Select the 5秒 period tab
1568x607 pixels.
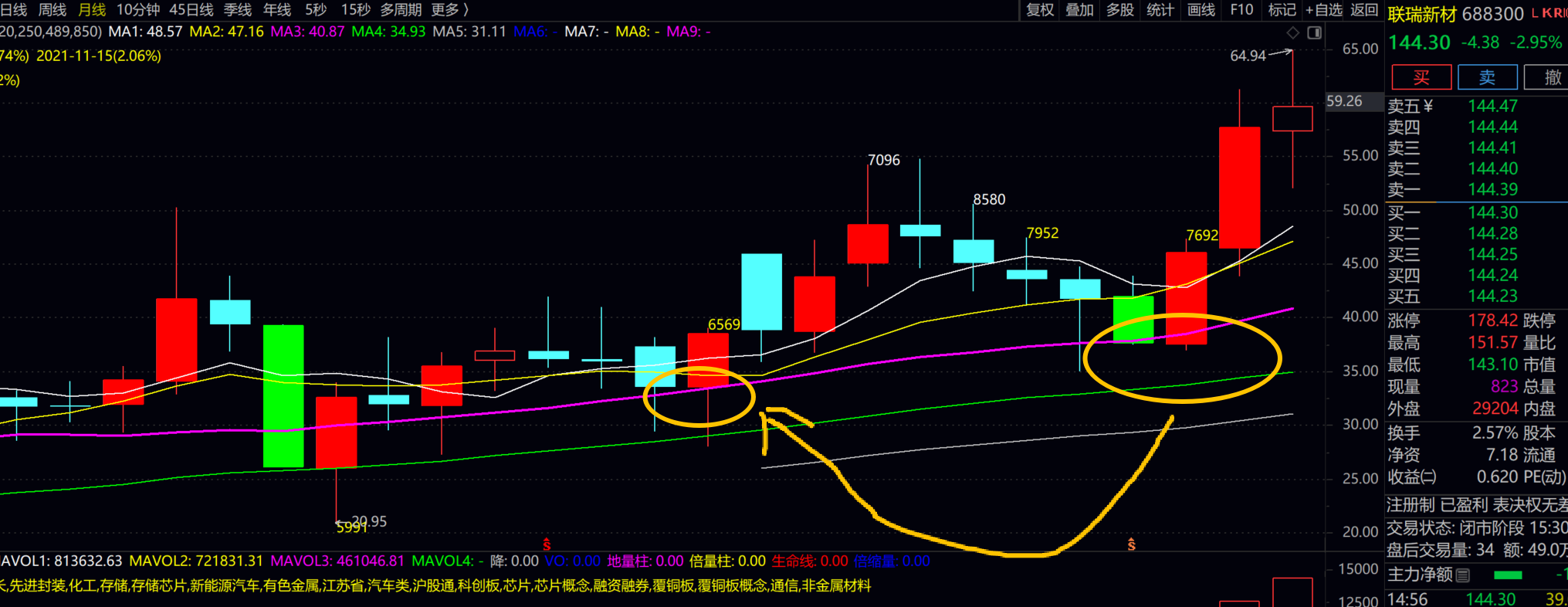click(316, 10)
